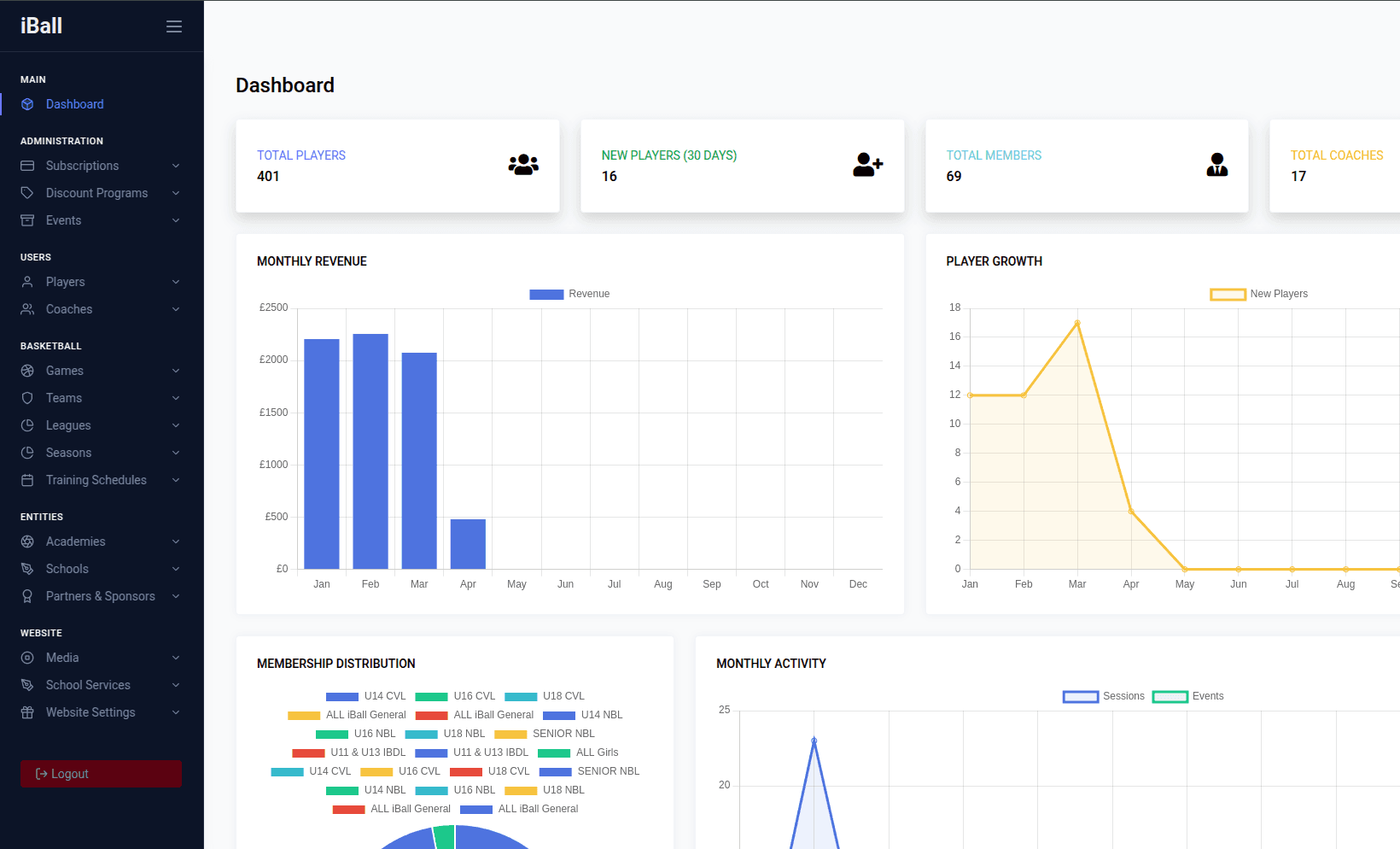The height and width of the screenshot is (849, 1400).
Task: Click the January revenue bar
Action: (x=322, y=454)
